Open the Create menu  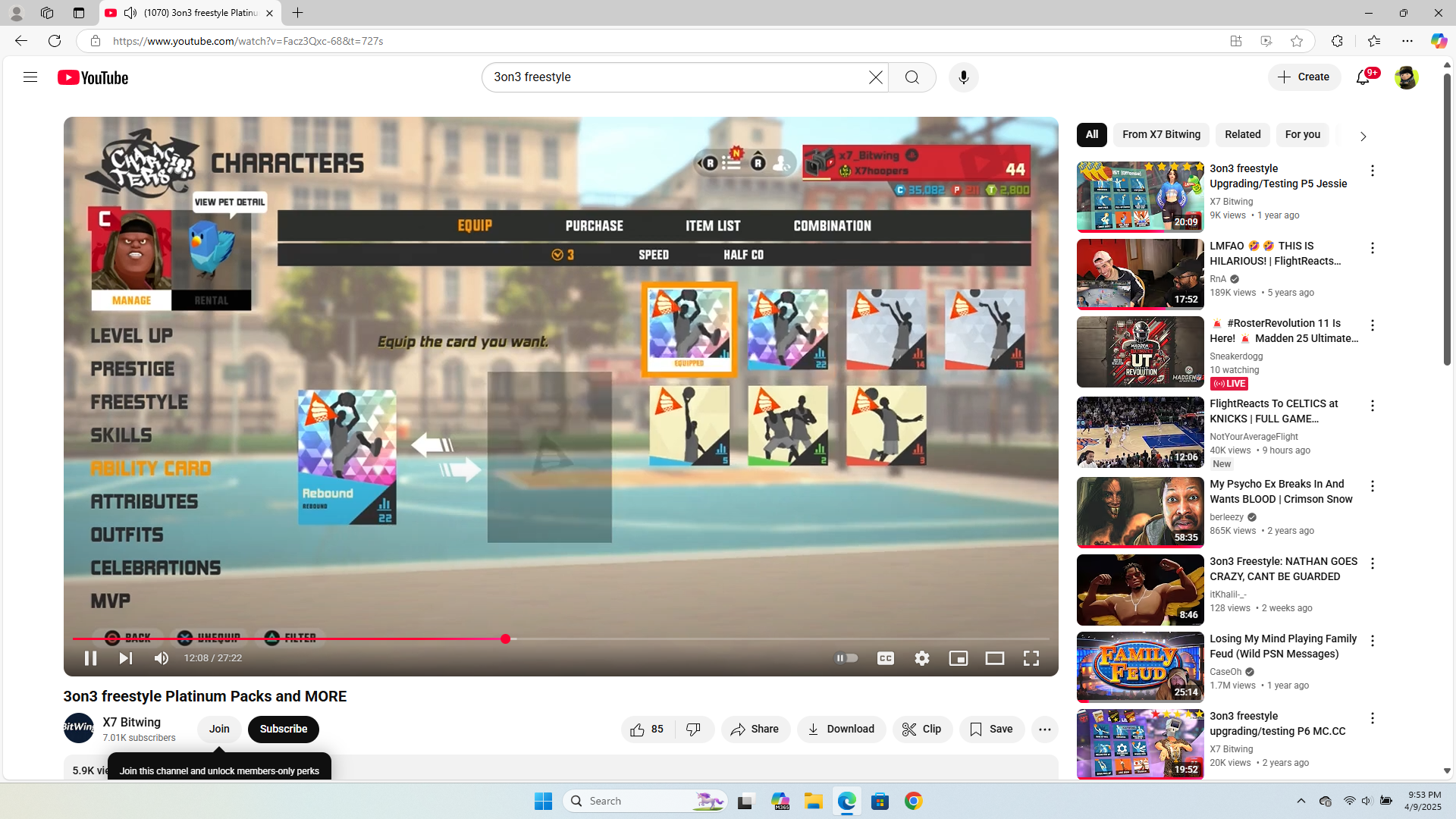coord(1304,77)
